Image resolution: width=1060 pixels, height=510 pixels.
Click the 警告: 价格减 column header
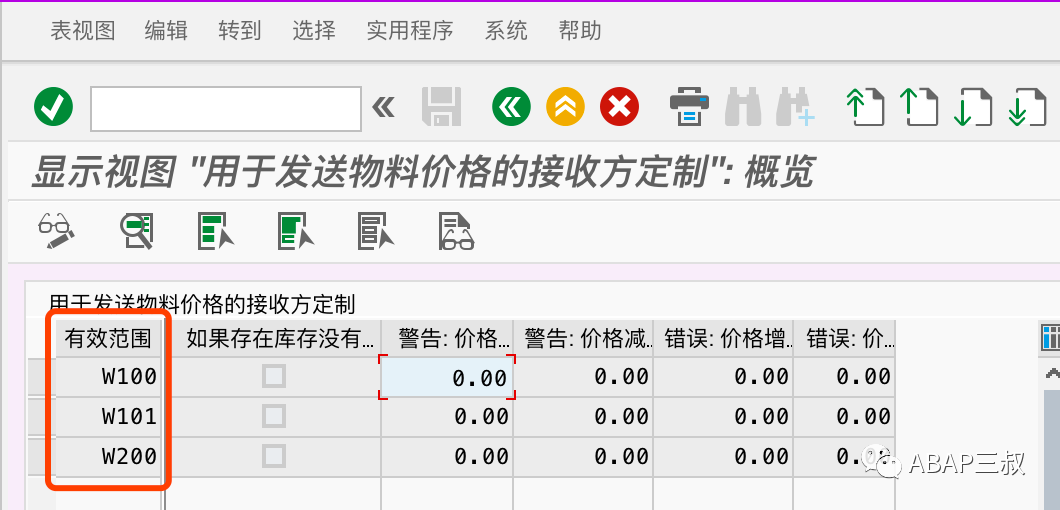point(583,338)
